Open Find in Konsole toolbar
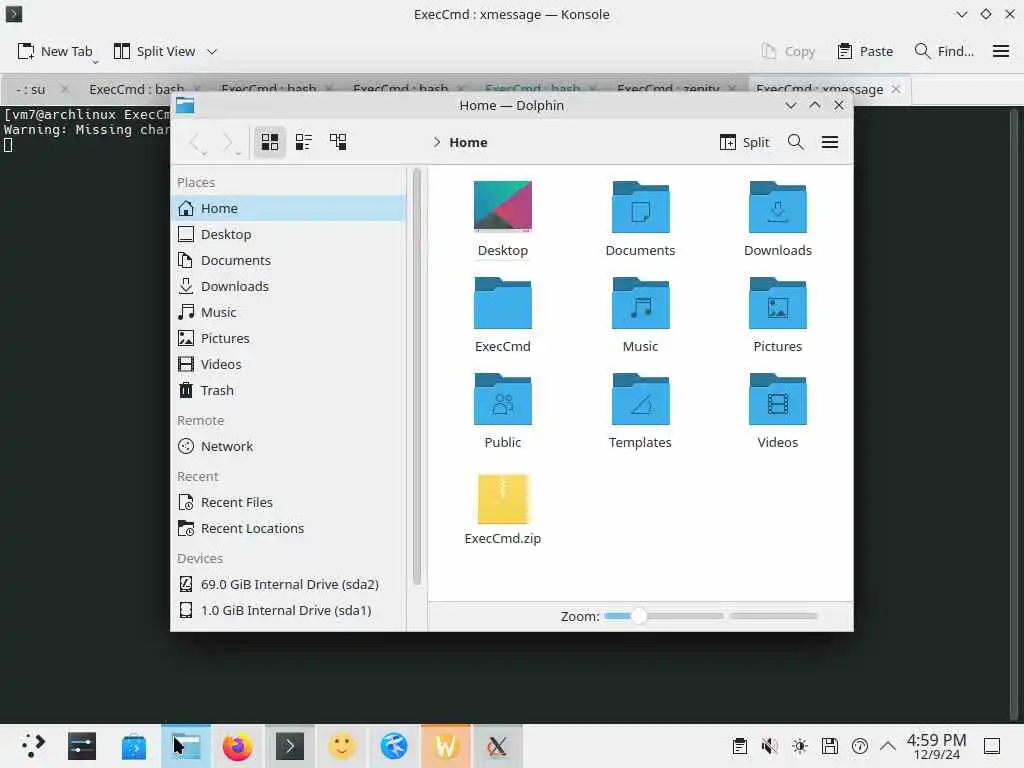The width and height of the screenshot is (1024, 768). click(944, 51)
